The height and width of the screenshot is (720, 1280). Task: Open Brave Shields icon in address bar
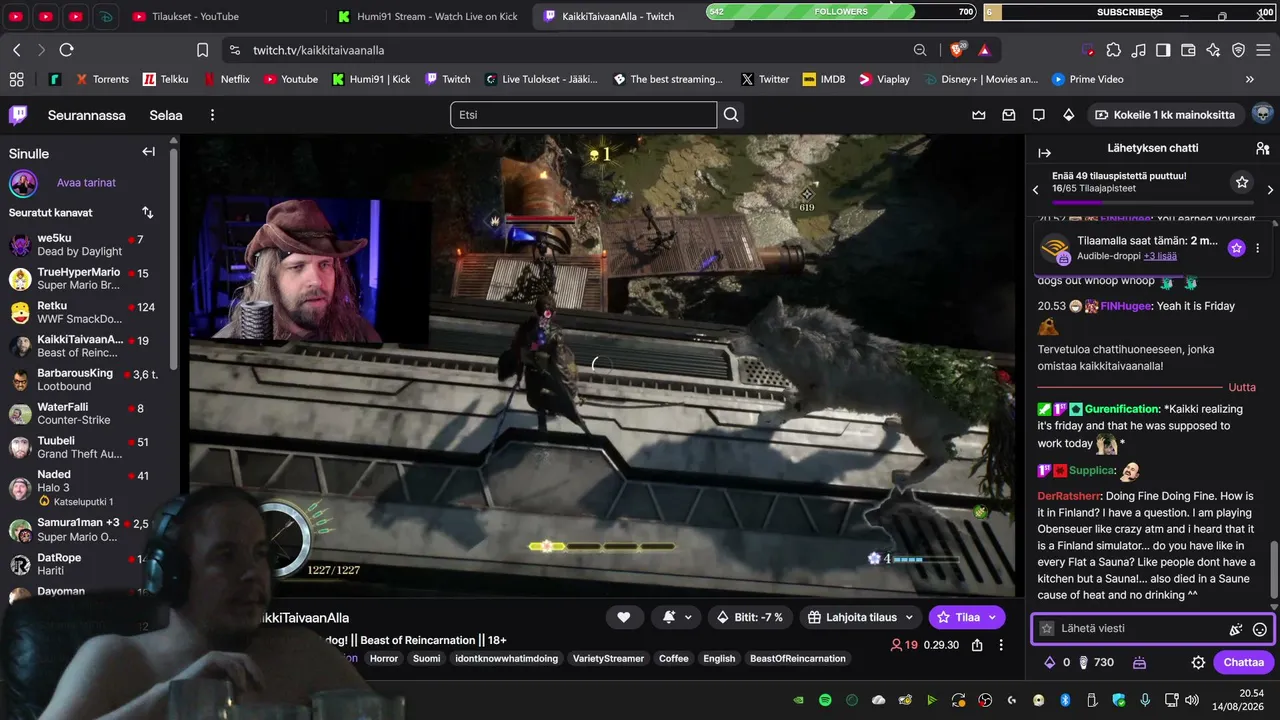tap(959, 50)
